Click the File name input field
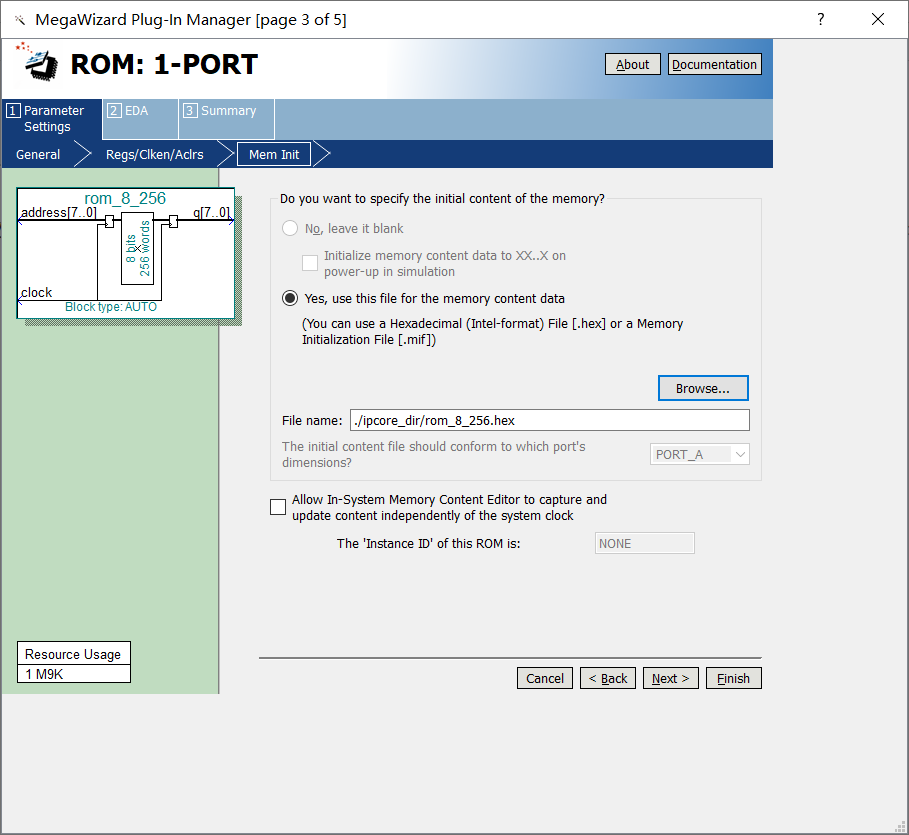The height and width of the screenshot is (835, 909). coord(550,420)
